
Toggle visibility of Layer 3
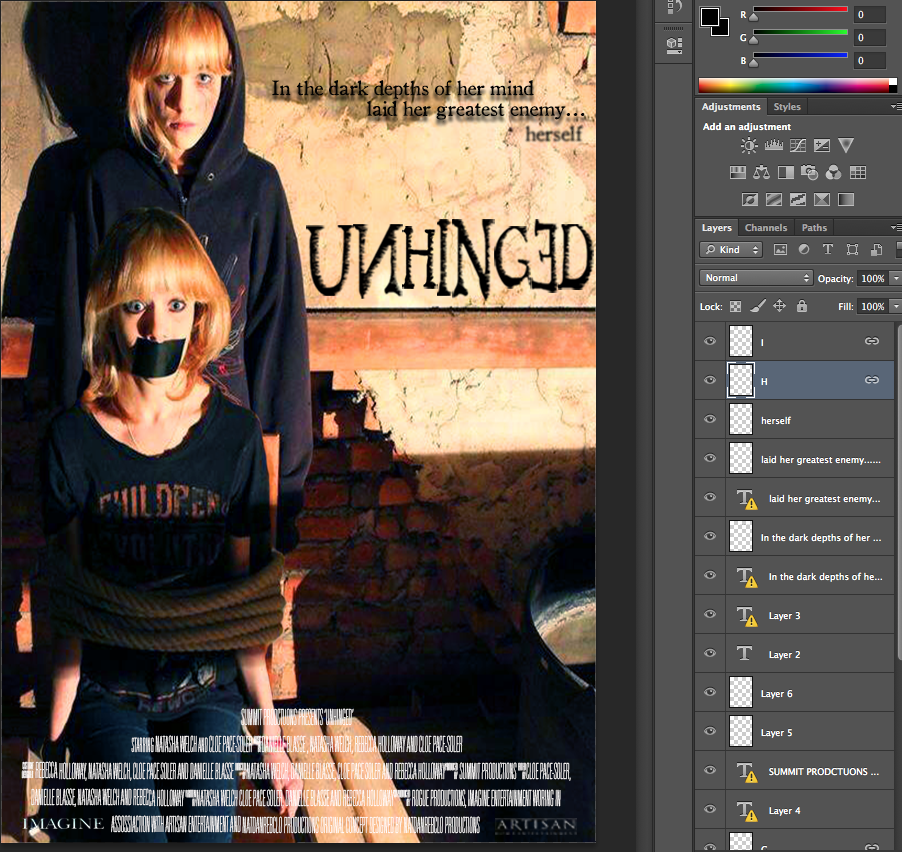click(710, 614)
